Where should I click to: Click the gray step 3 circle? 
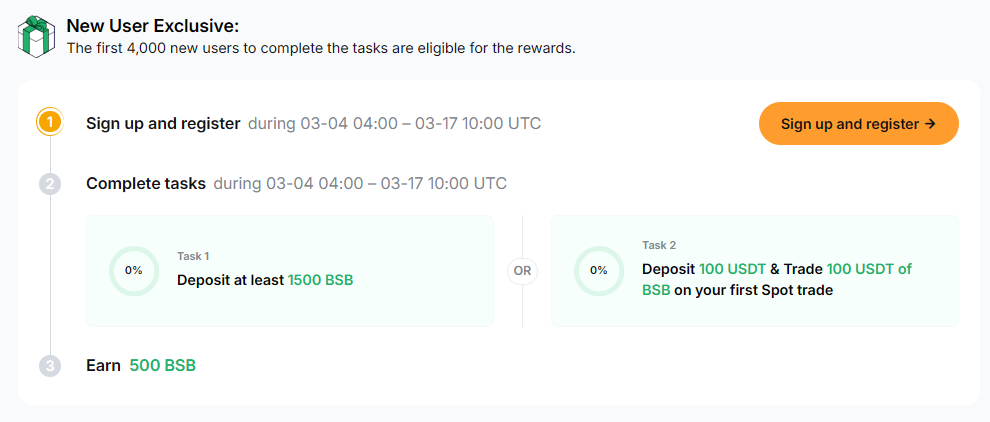coord(50,366)
